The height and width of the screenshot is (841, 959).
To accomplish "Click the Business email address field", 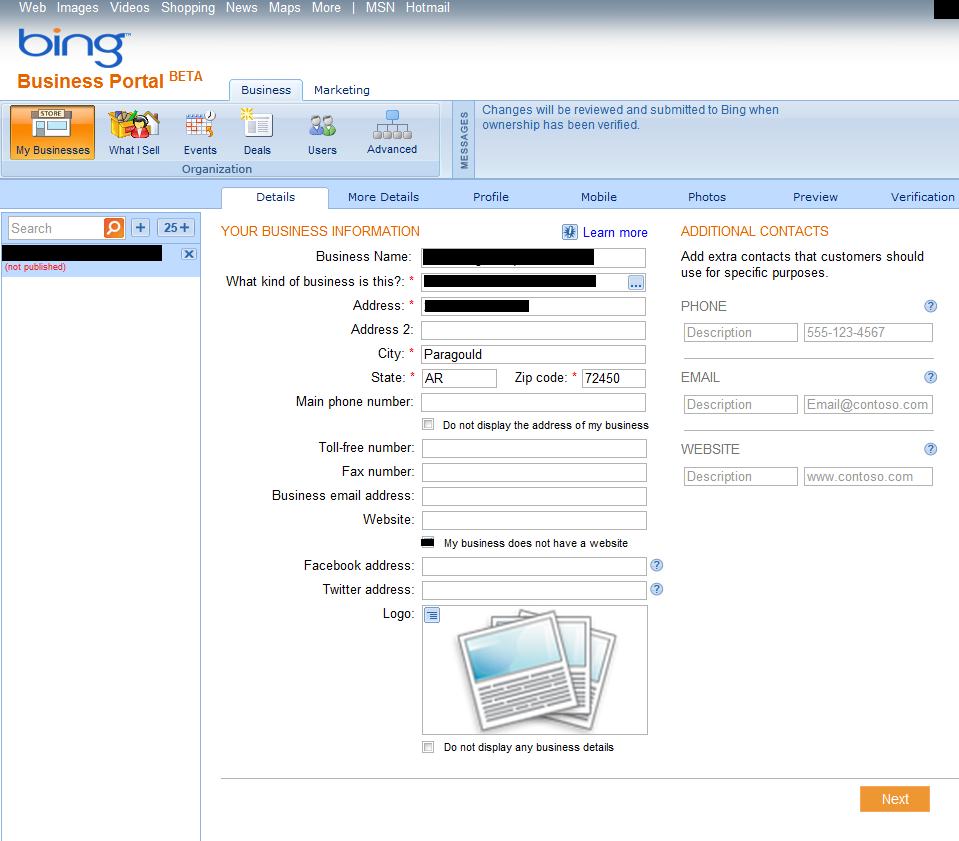I will tap(534, 496).
